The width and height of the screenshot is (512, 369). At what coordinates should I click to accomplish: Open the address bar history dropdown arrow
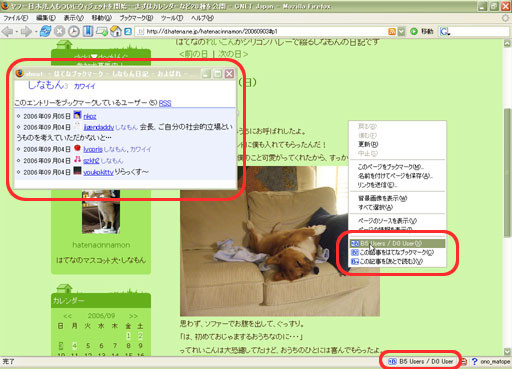click(402, 32)
